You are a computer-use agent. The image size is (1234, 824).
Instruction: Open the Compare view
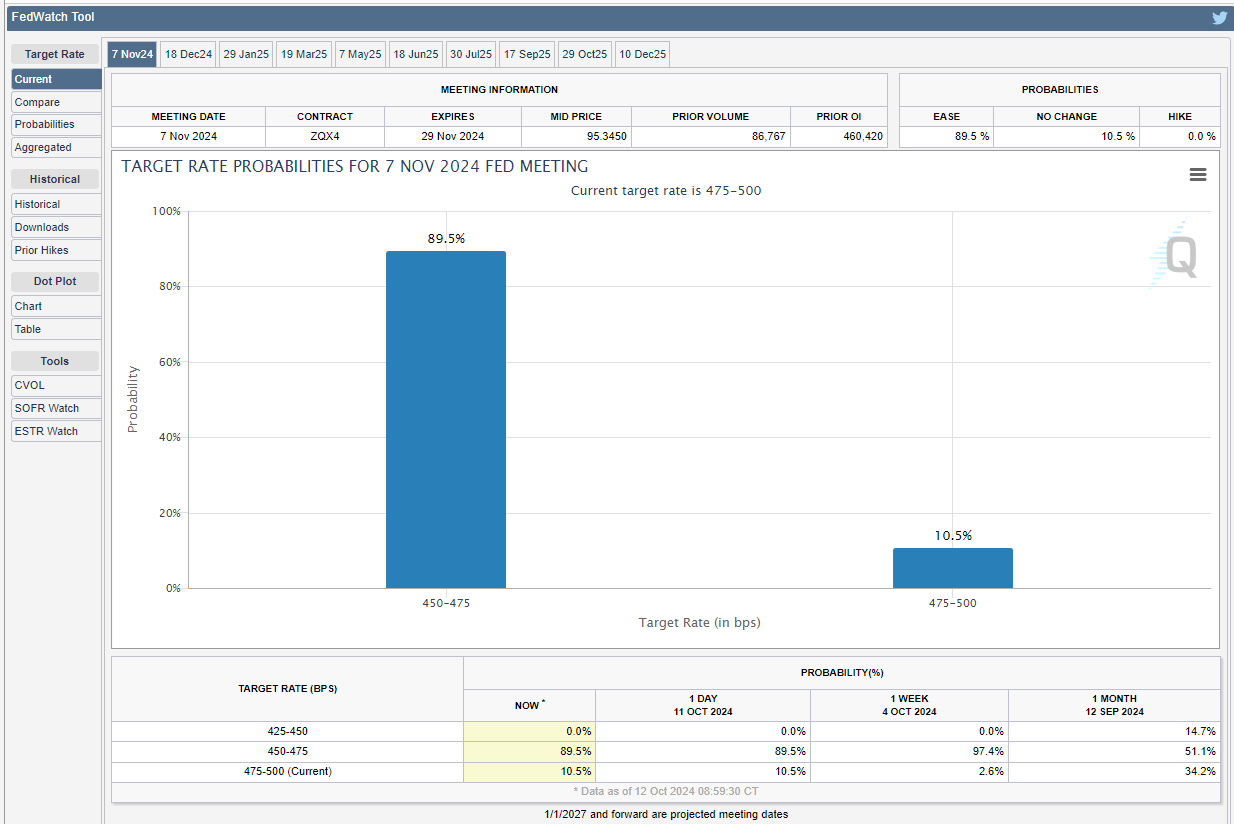point(56,102)
